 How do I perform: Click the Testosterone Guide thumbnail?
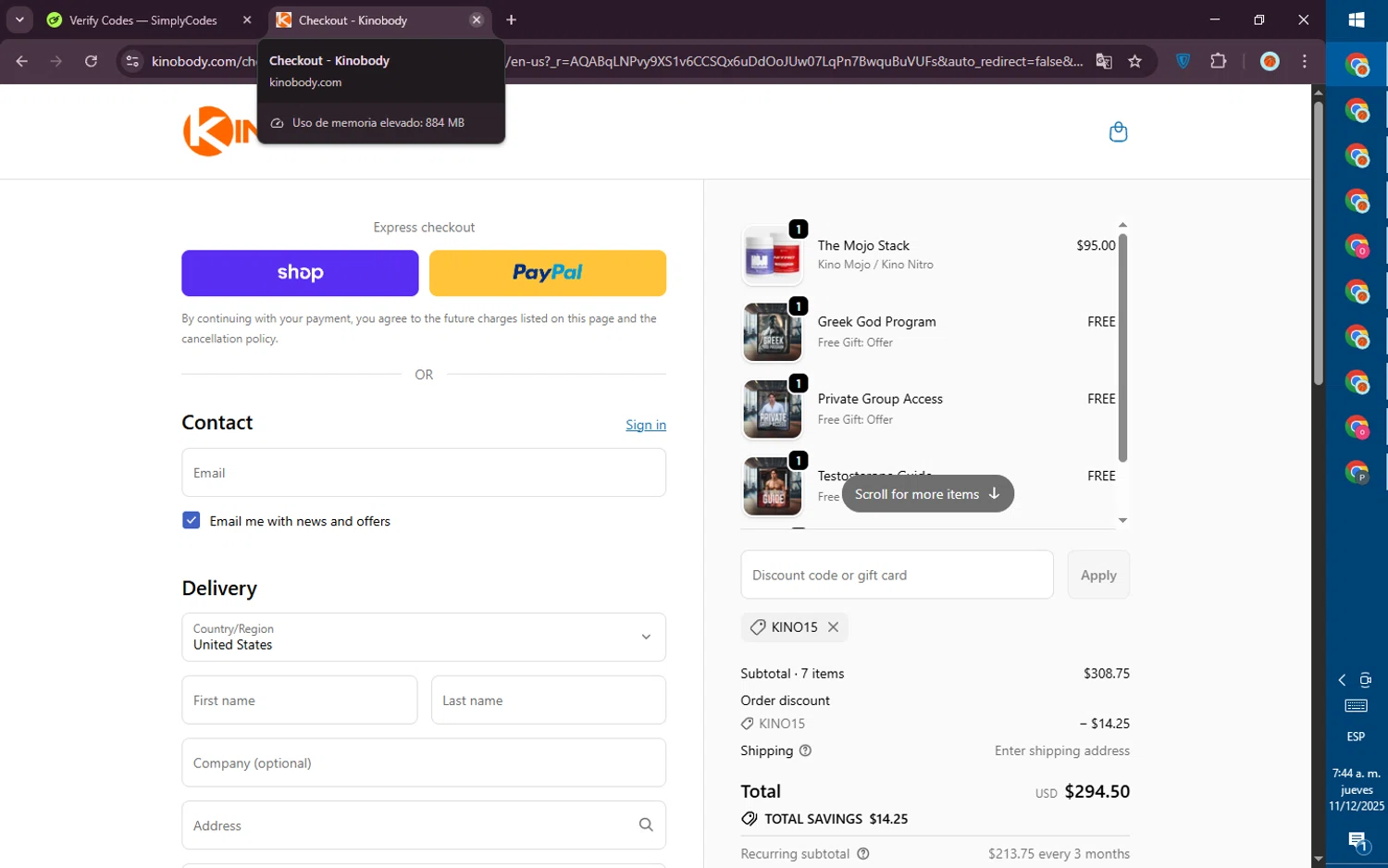(x=773, y=486)
